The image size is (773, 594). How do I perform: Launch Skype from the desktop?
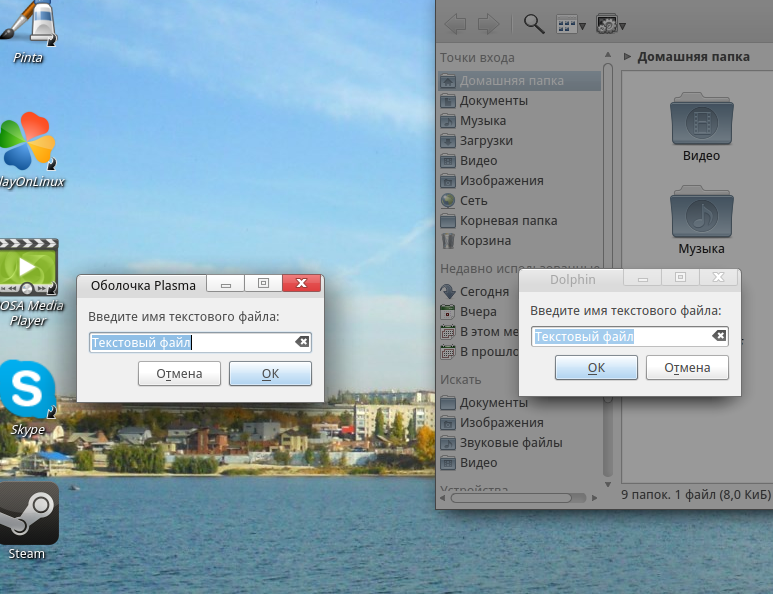click(28, 397)
